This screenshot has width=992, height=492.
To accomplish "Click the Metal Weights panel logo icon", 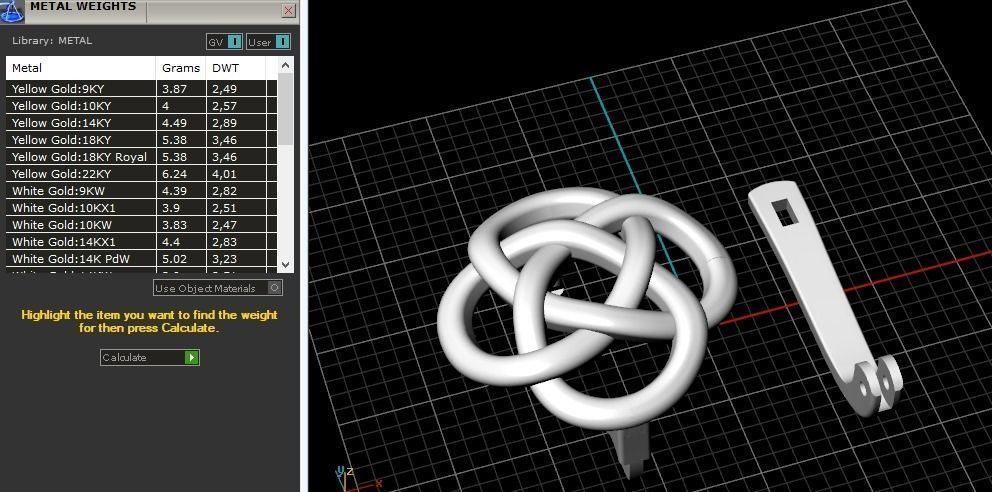I will [x=11, y=10].
